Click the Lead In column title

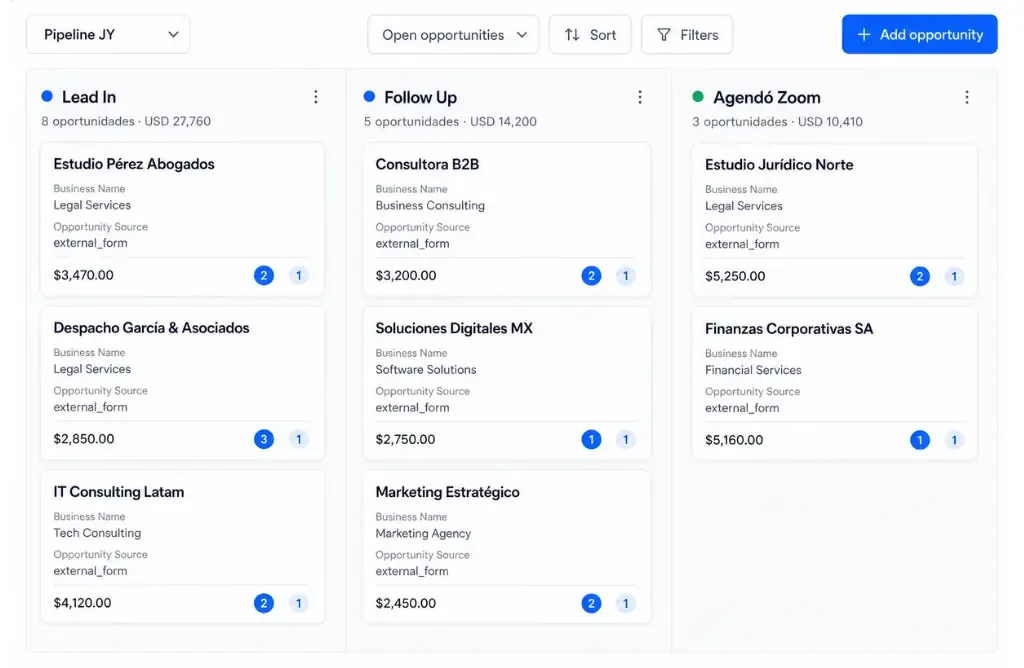coord(89,97)
